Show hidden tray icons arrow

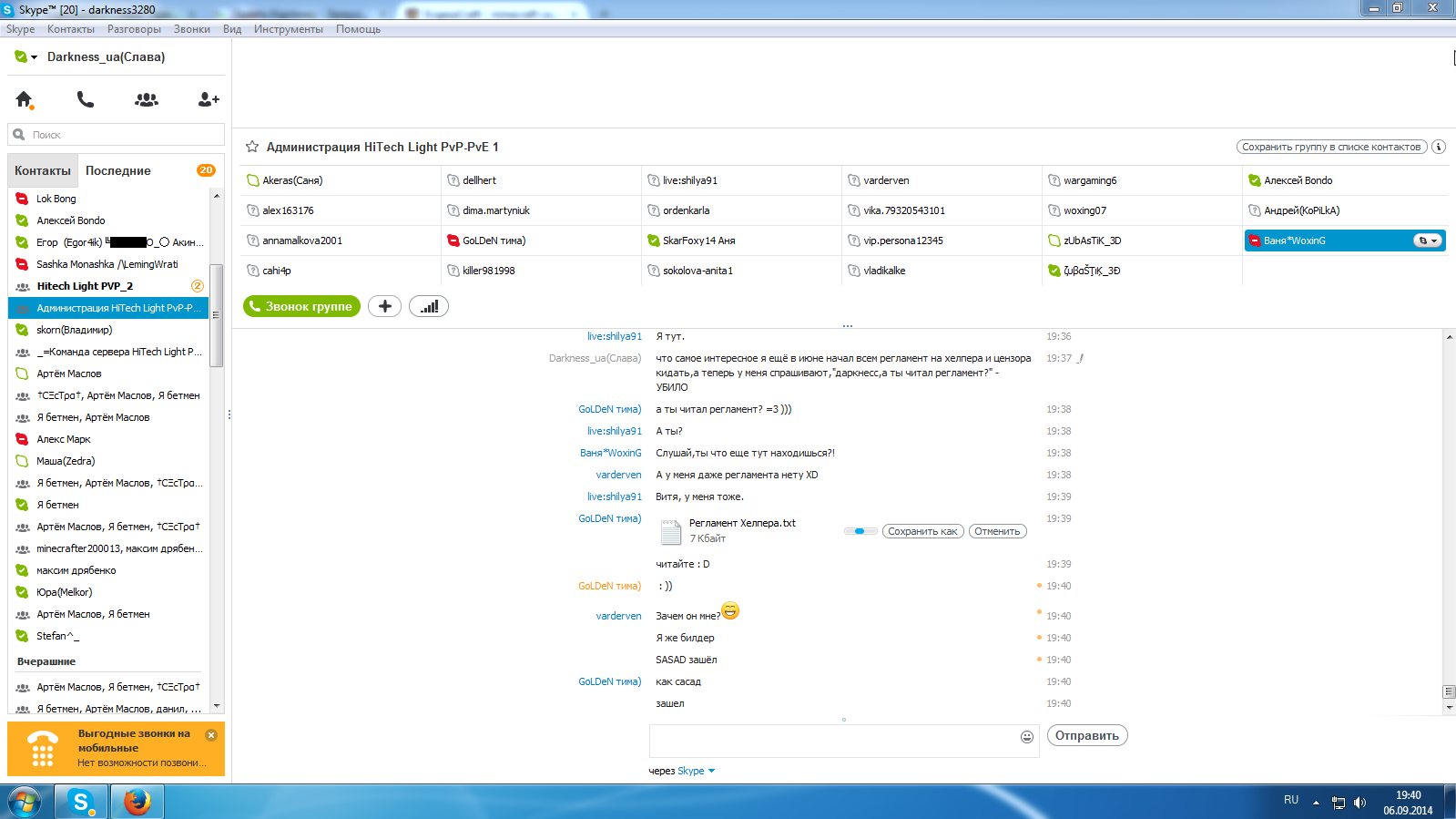(1316, 803)
